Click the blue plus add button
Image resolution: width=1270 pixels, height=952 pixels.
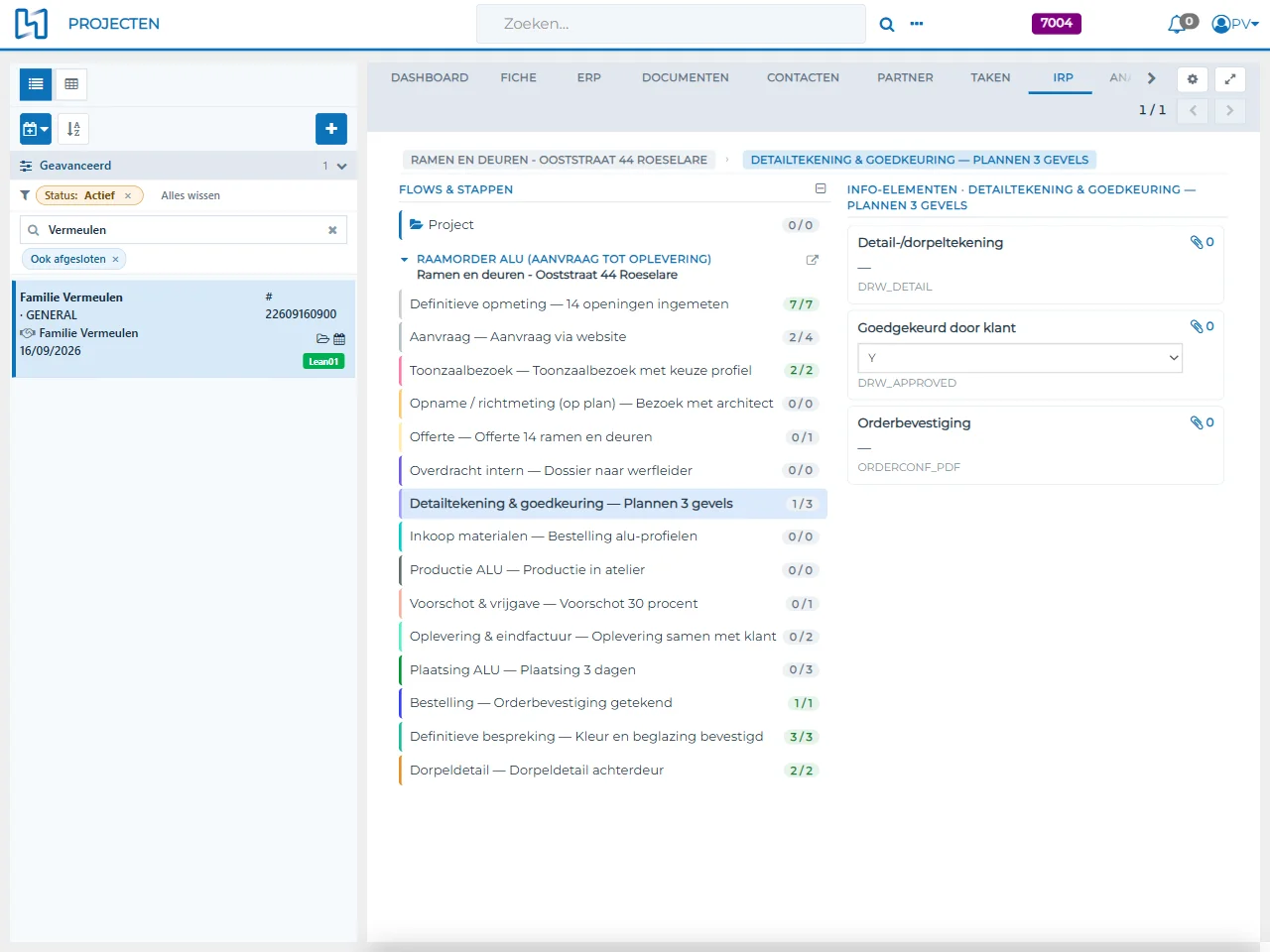point(331,129)
